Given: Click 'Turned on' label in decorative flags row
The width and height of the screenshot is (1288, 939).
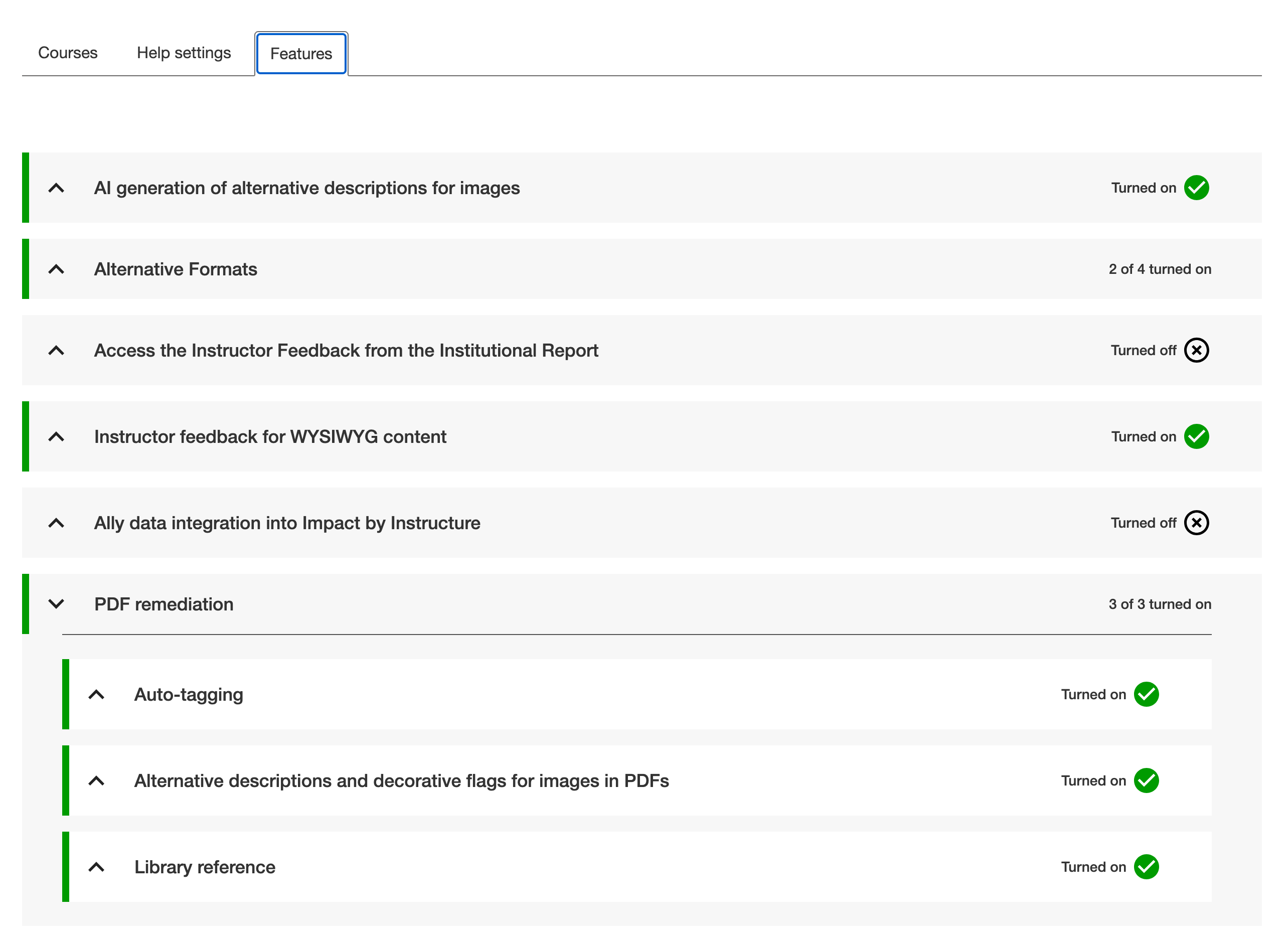Looking at the screenshot, I should pyautogui.click(x=1093, y=781).
